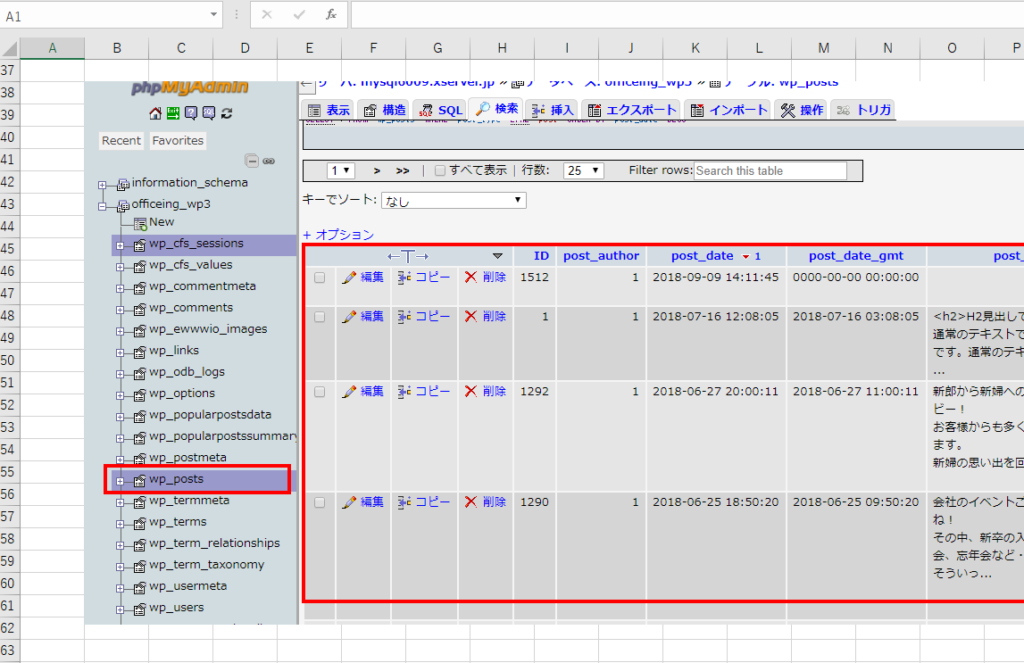Select the checkbox for row ID 1292
The height and width of the screenshot is (663, 1024).
coord(320,392)
